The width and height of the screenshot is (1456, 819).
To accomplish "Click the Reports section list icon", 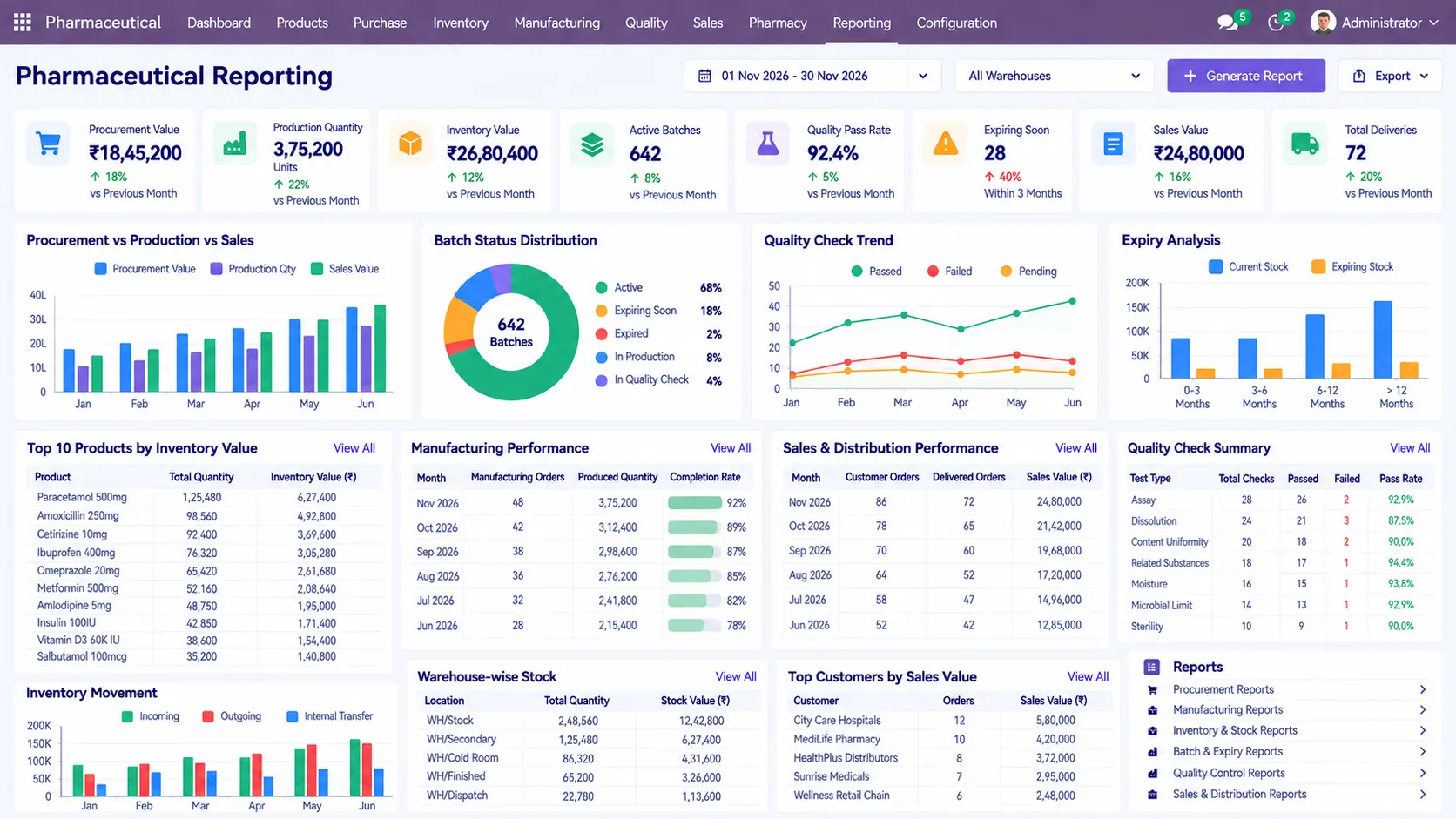I will coord(1151,667).
